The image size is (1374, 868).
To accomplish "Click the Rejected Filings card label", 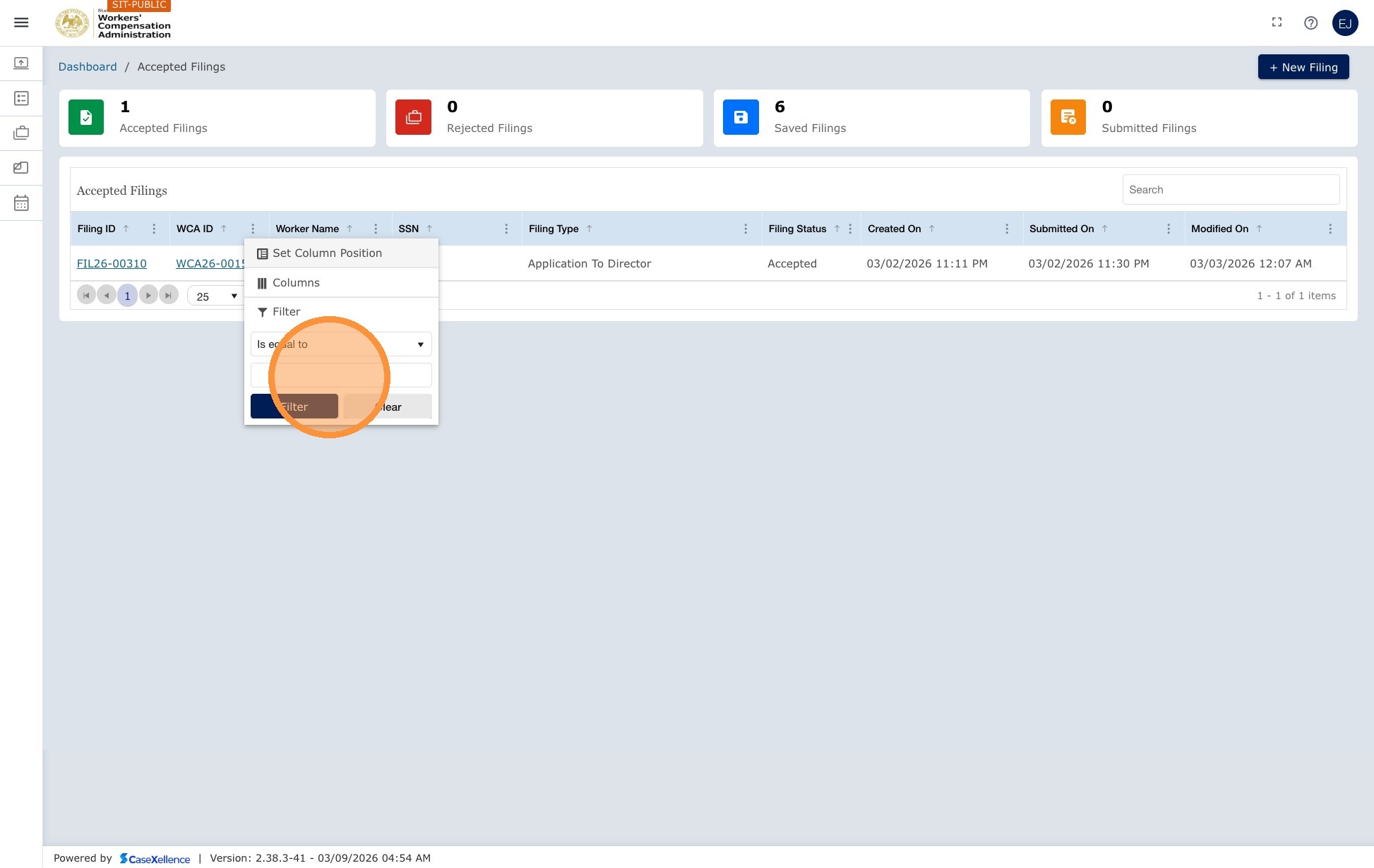I will (489, 128).
